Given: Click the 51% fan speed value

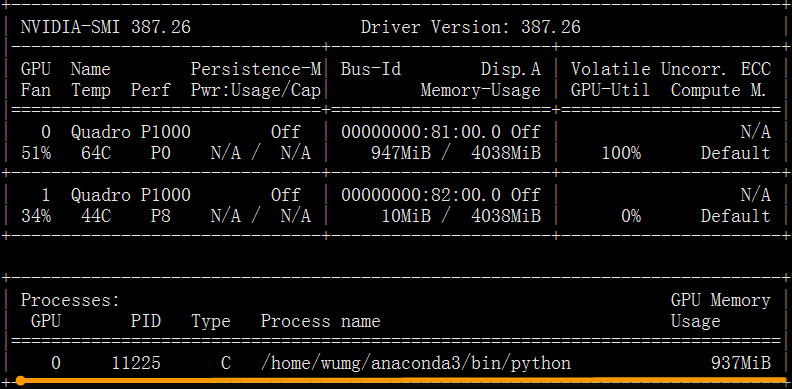Looking at the screenshot, I should tap(36, 153).
